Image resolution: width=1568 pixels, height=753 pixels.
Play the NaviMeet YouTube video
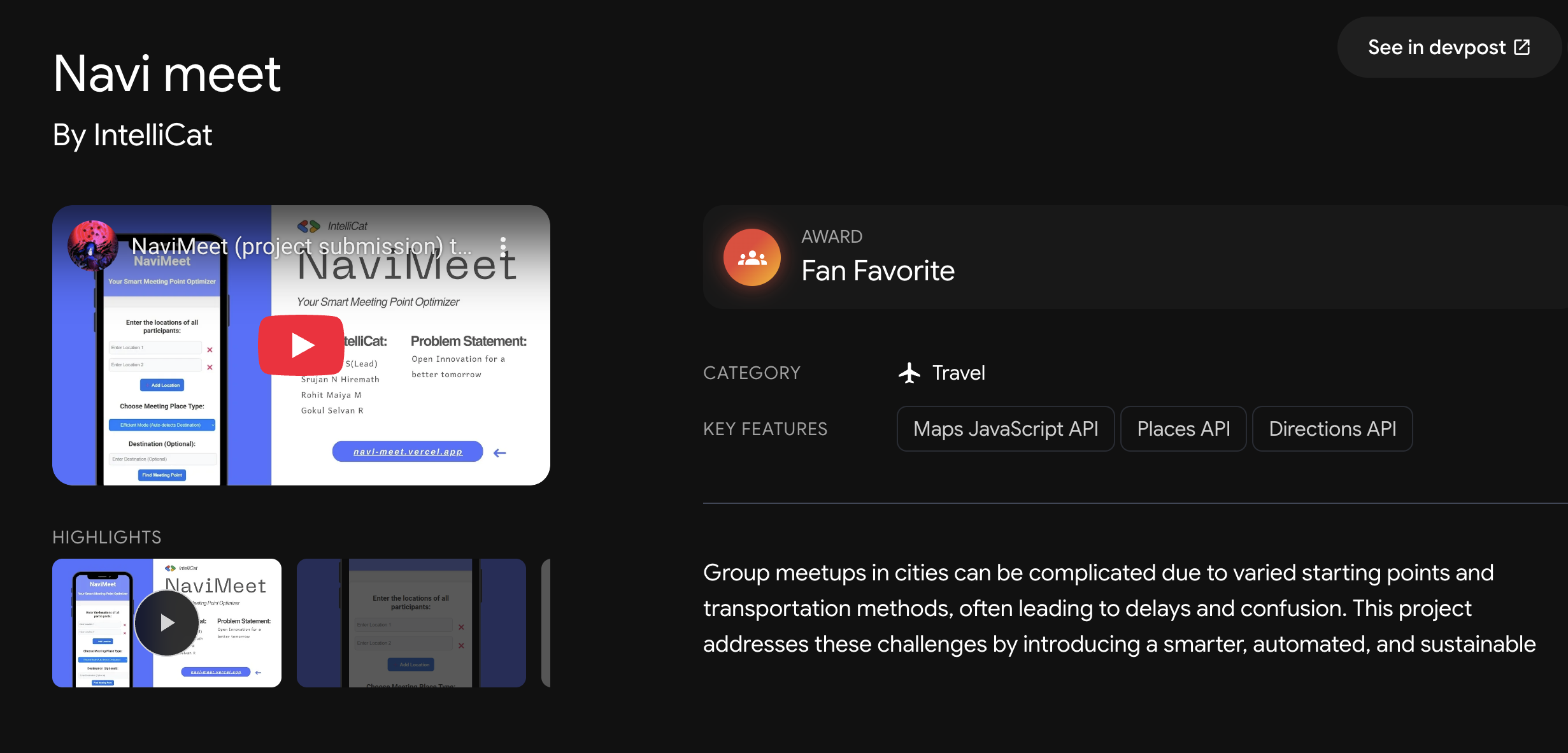301,345
